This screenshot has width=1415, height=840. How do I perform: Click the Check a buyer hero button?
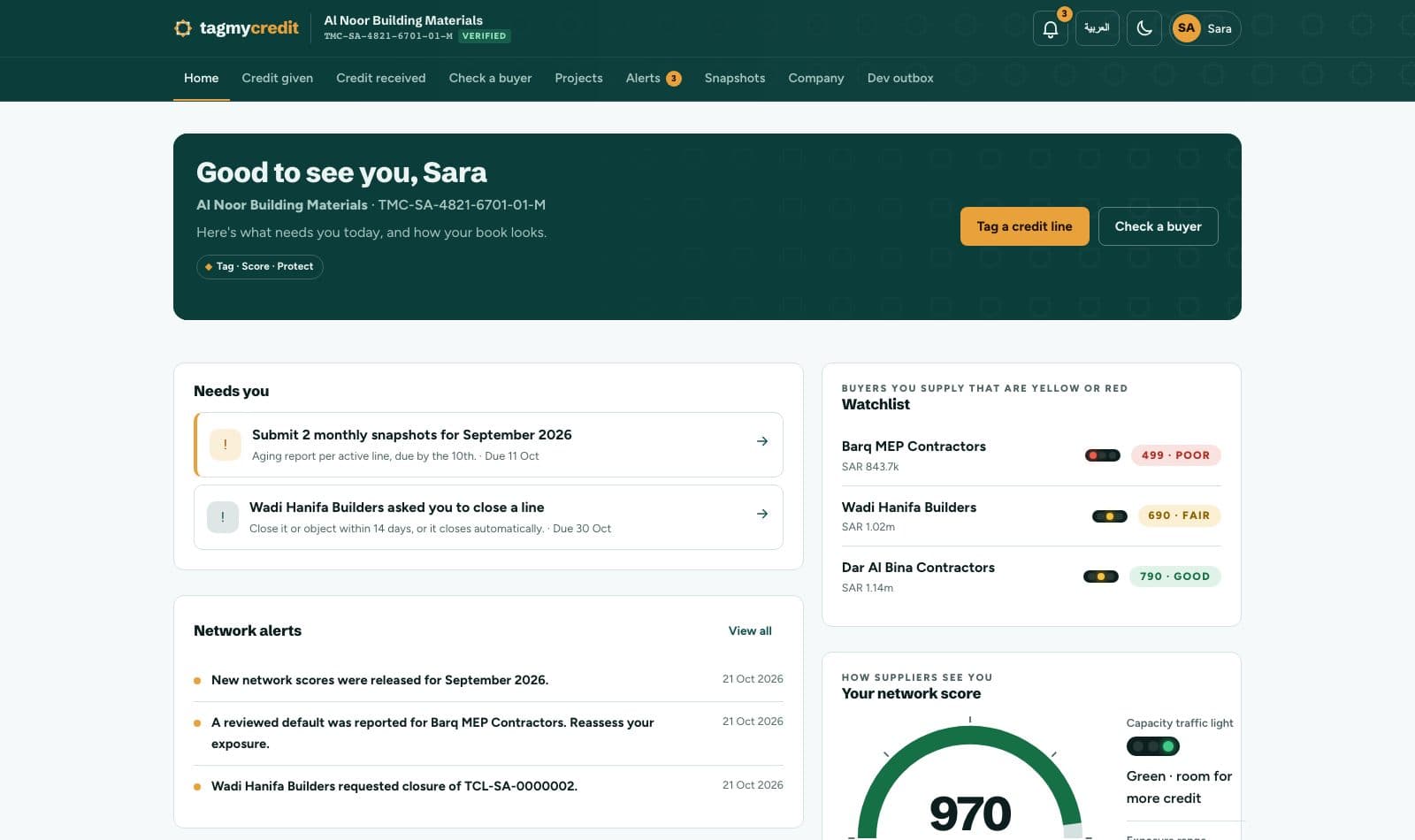pos(1159,226)
